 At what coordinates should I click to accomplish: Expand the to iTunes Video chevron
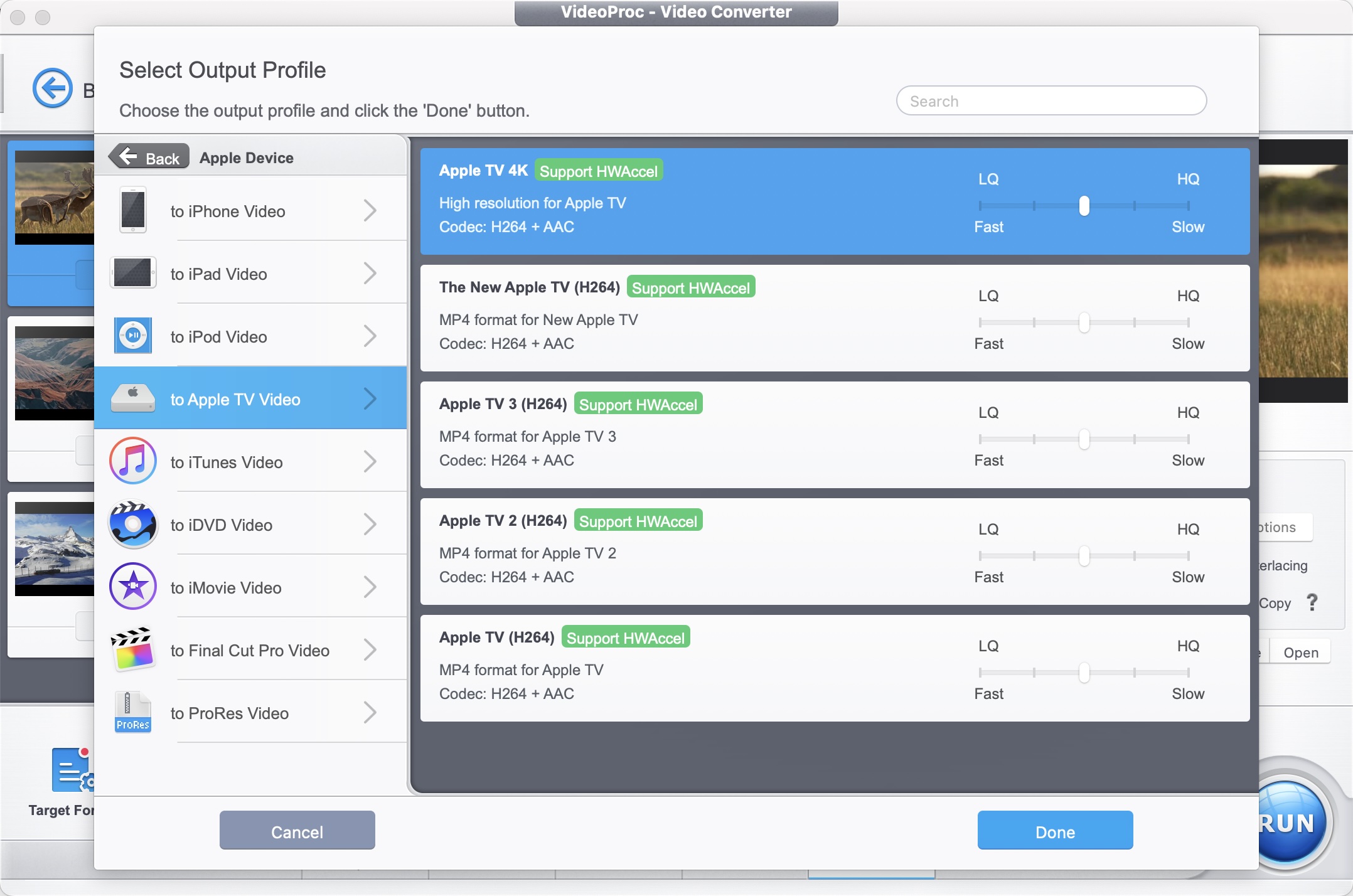point(370,462)
